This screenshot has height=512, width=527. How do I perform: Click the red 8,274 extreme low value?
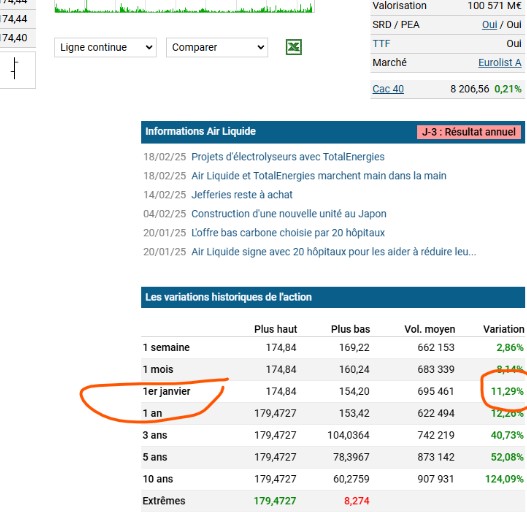[357, 501]
